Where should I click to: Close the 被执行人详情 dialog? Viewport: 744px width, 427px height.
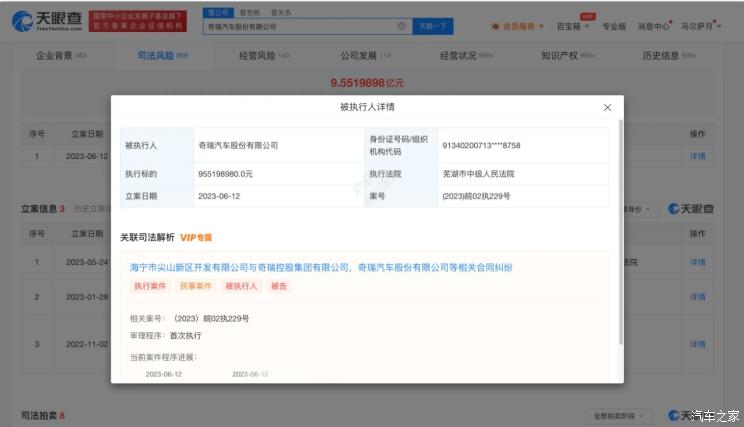click(x=607, y=107)
